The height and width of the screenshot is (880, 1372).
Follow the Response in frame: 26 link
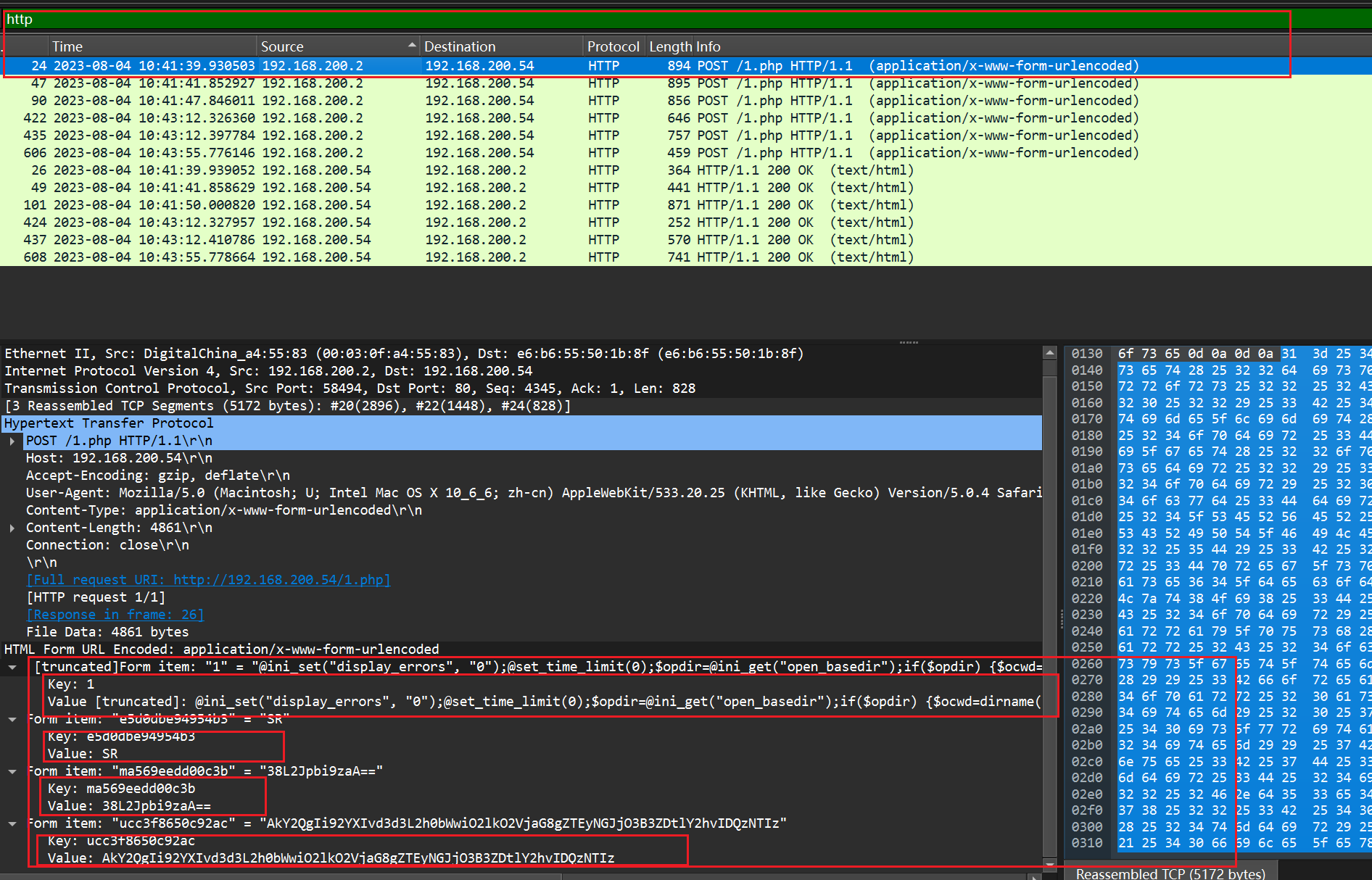(115, 615)
